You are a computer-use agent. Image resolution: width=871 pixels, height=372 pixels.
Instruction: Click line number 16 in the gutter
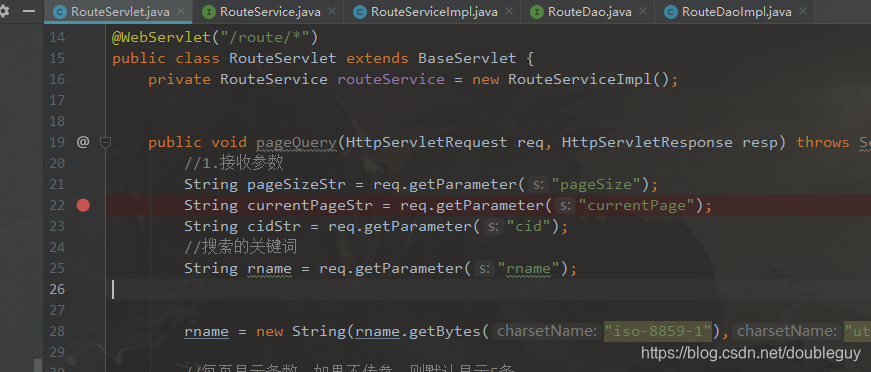point(58,79)
